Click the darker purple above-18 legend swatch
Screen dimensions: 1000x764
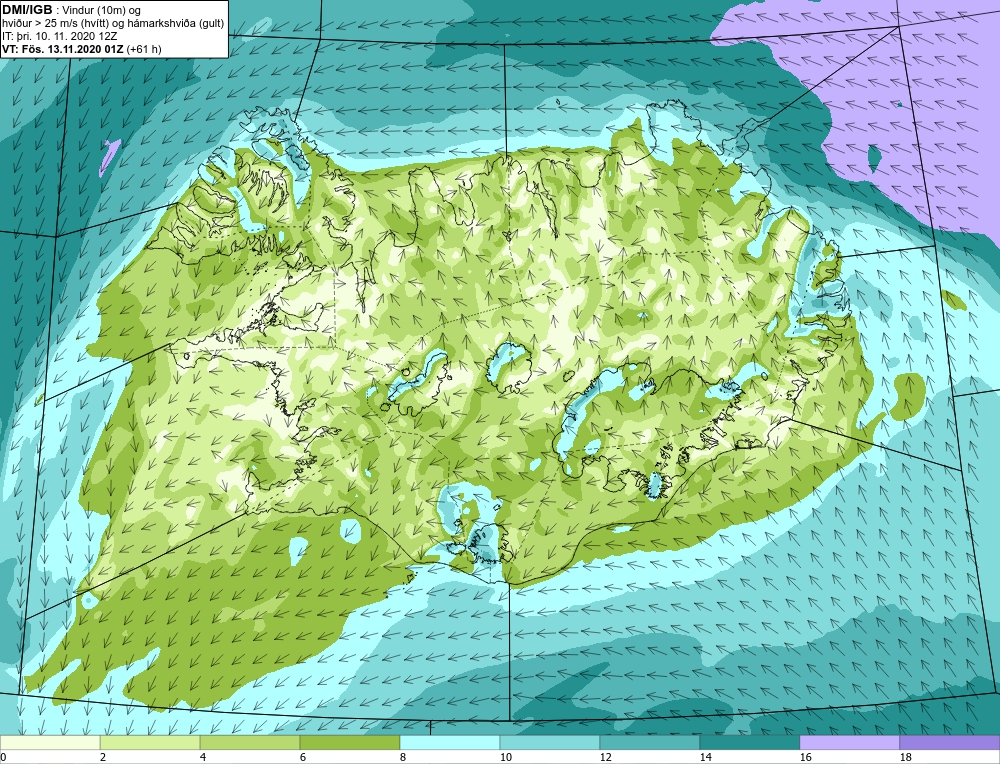(950, 742)
